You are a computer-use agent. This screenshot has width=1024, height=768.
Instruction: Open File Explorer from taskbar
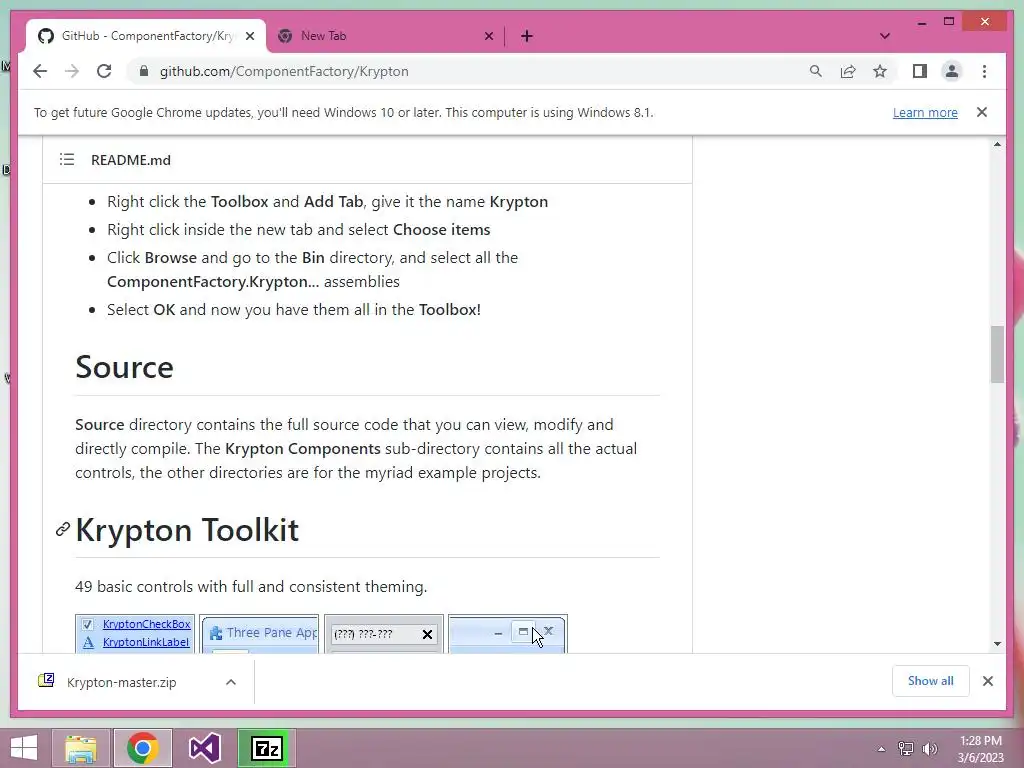(x=81, y=748)
